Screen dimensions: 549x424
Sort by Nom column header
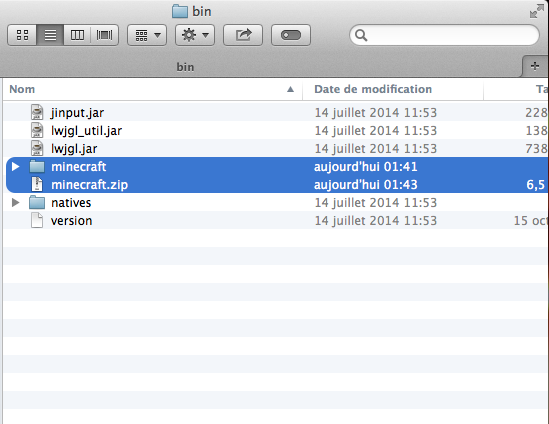tap(22, 89)
